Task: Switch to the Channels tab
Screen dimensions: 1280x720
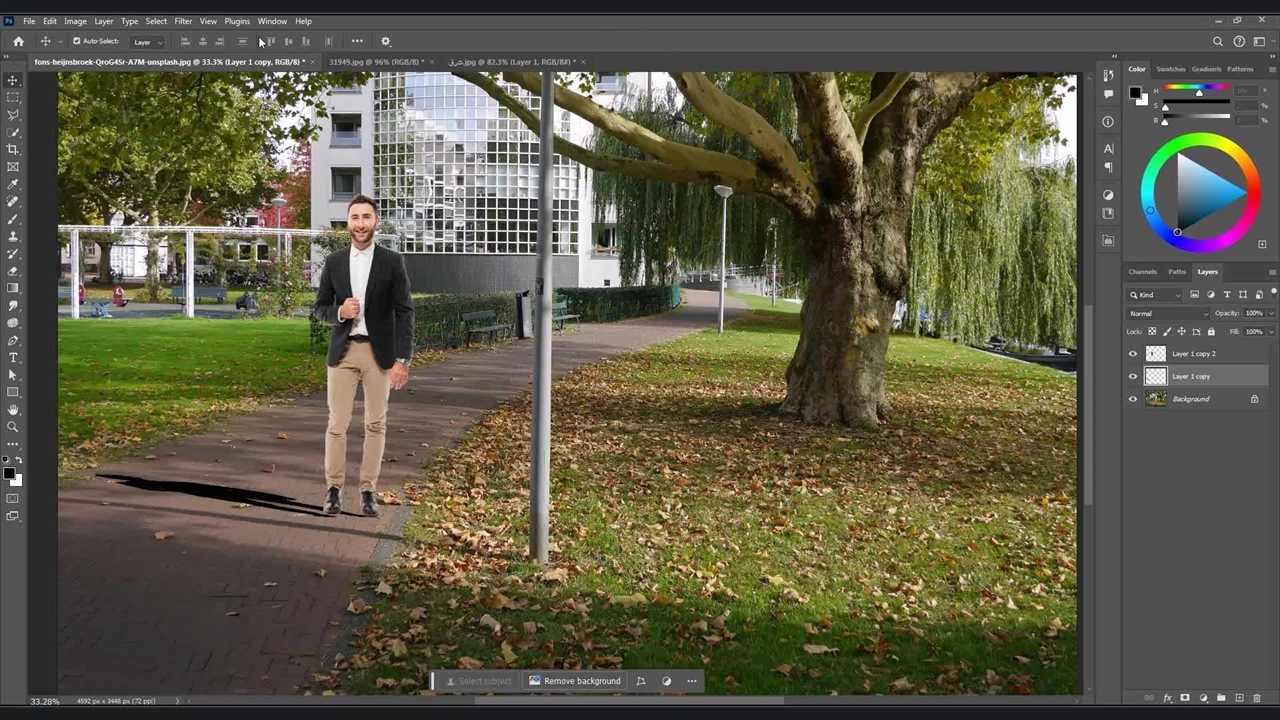Action: click(x=1142, y=272)
